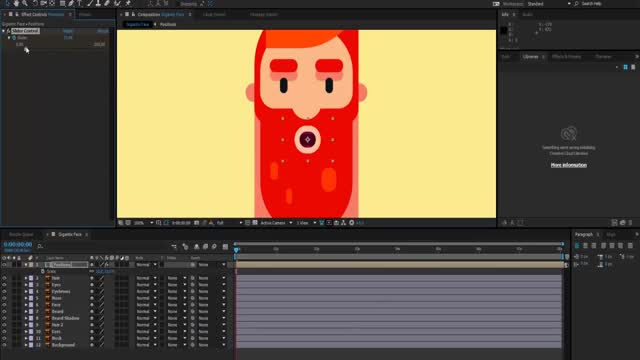Open the Workspace Standard dropdown
Image resolution: width=640 pixels, height=360 pixels.
tap(549, 4)
